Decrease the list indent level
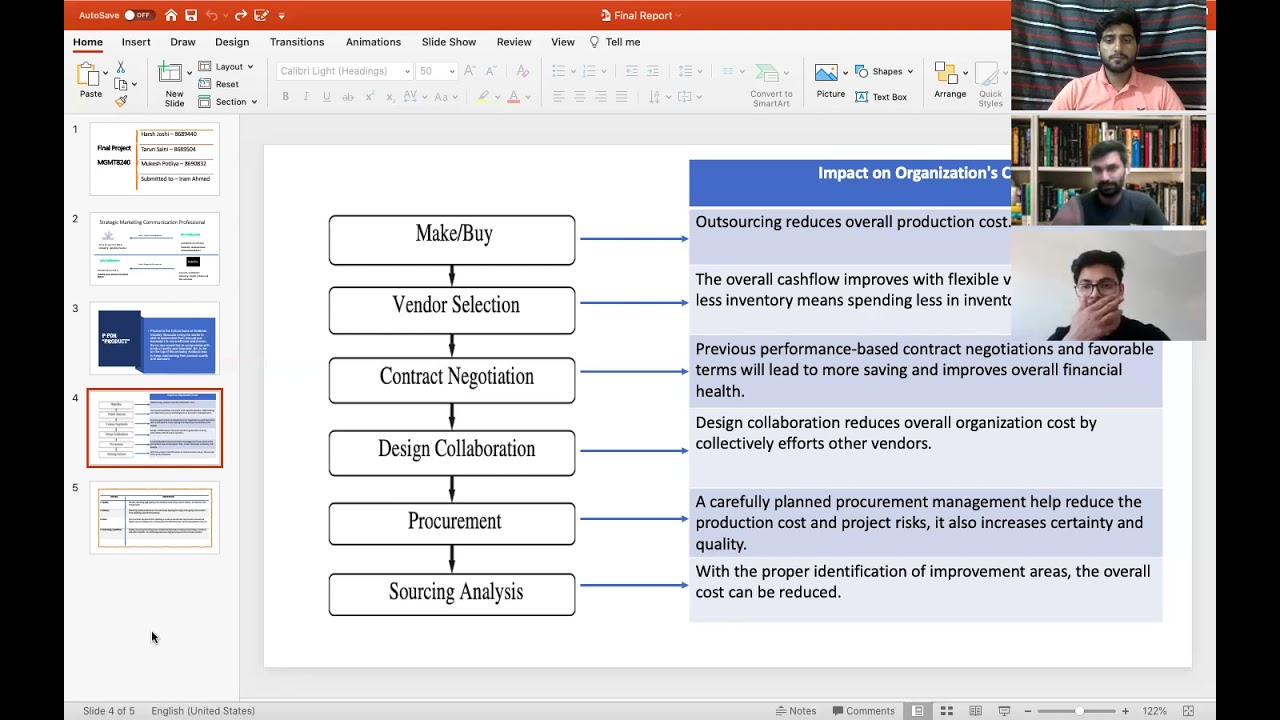The image size is (1280, 720). pyautogui.click(x=631, y=71)
